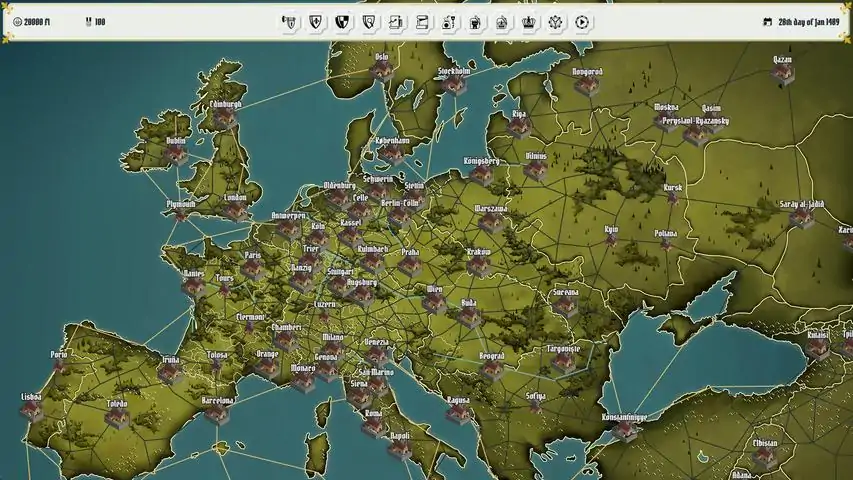Select the Beograd city building marker

click(492, 370)
